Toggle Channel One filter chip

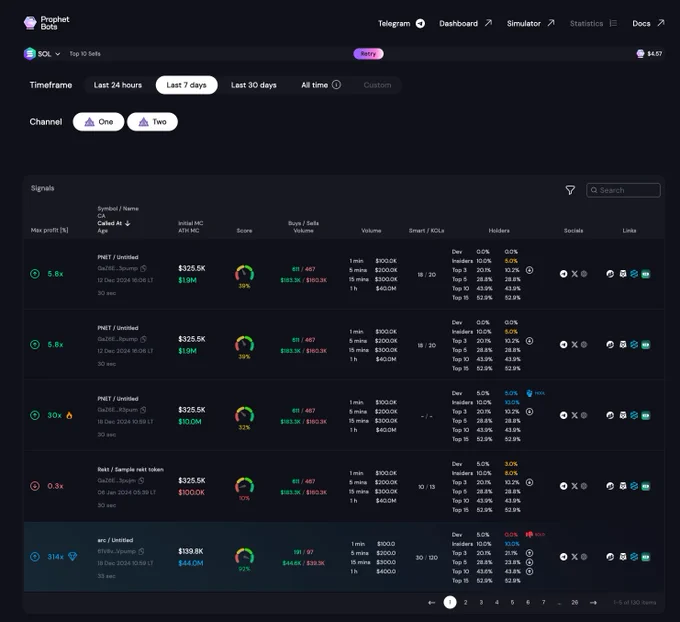[x=98, y=122]
